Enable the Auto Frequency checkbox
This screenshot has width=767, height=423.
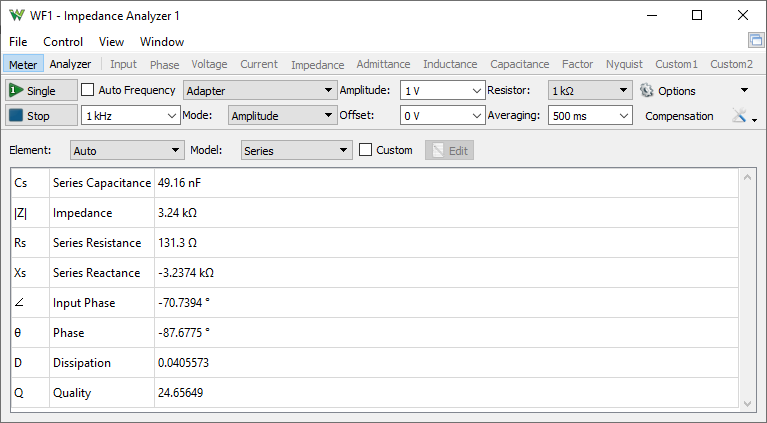[88, 90]
